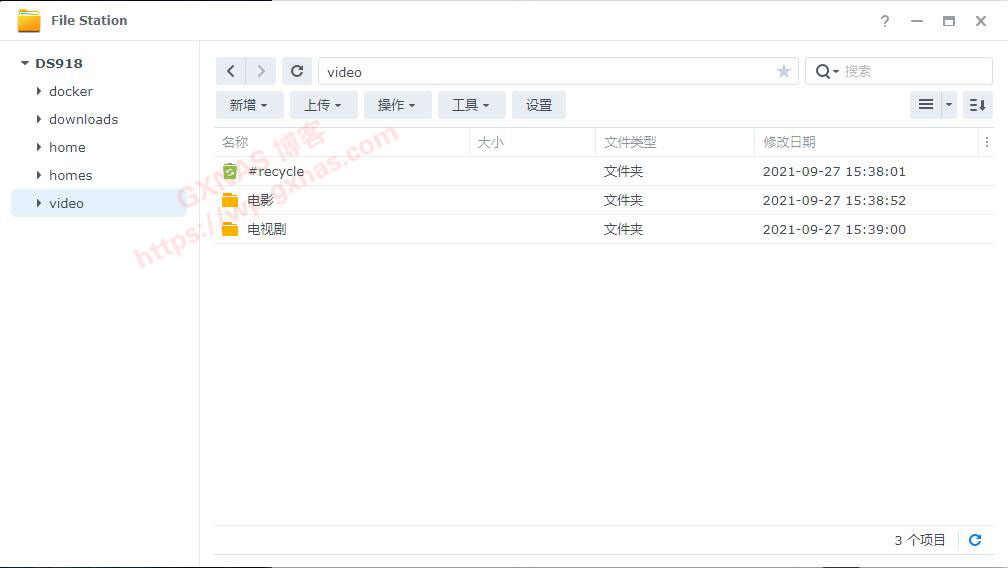Open the 上传 dropdown menu

[x=323, y=105]
